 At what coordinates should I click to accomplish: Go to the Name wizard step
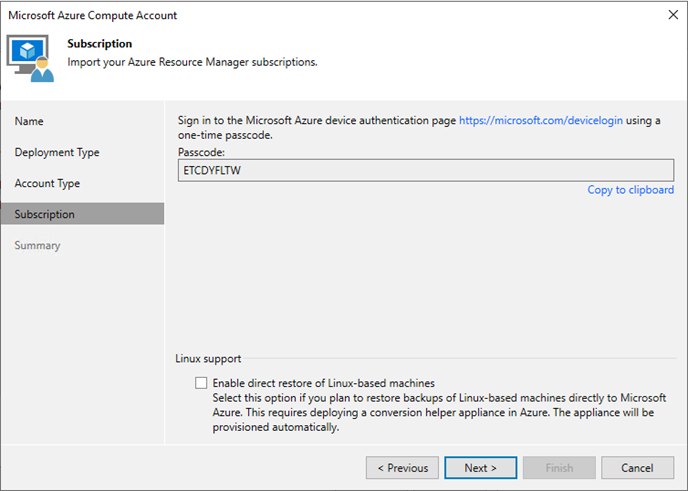(29, 121)
